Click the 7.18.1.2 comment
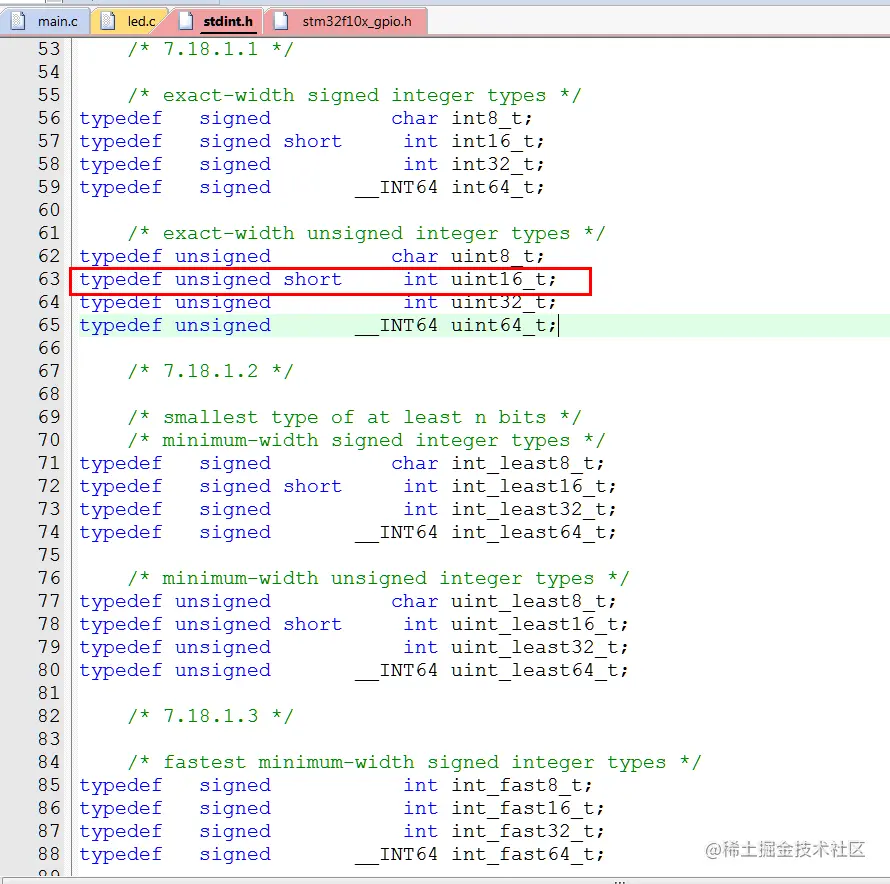 (211, 371)
